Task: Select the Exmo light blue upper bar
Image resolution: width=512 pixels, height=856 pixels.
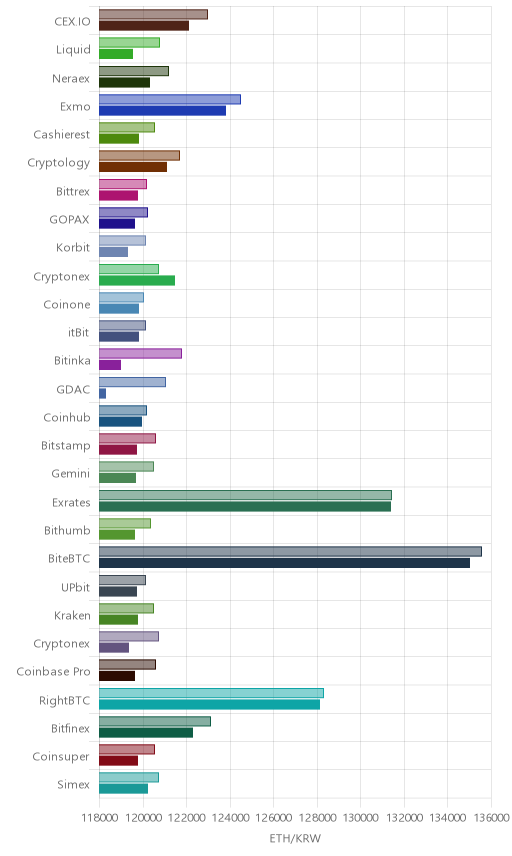Action: [x=170, y=99]
